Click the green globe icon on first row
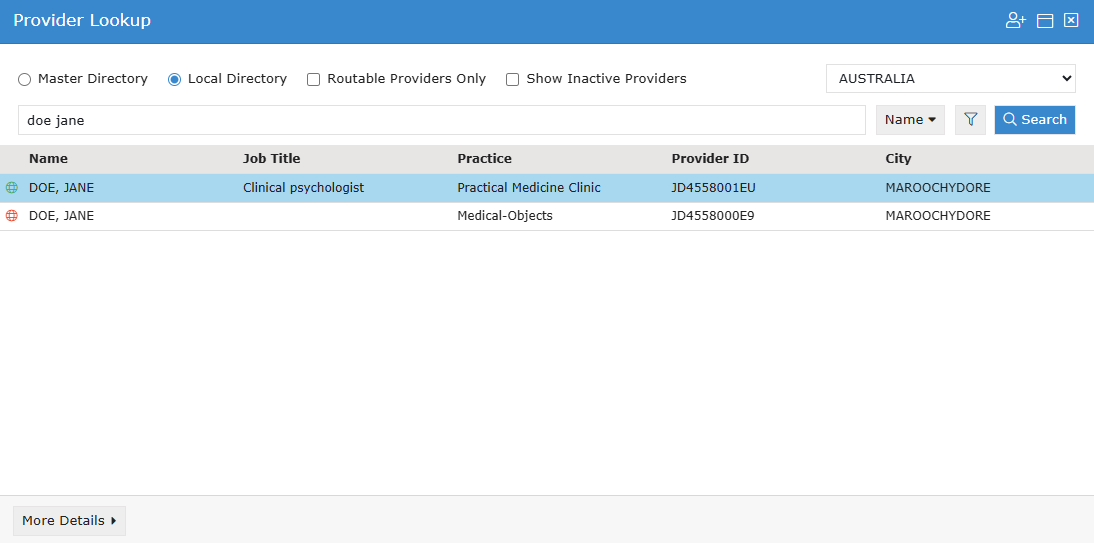The height and width of the screenshot is (543, 1094). (12, 188)
